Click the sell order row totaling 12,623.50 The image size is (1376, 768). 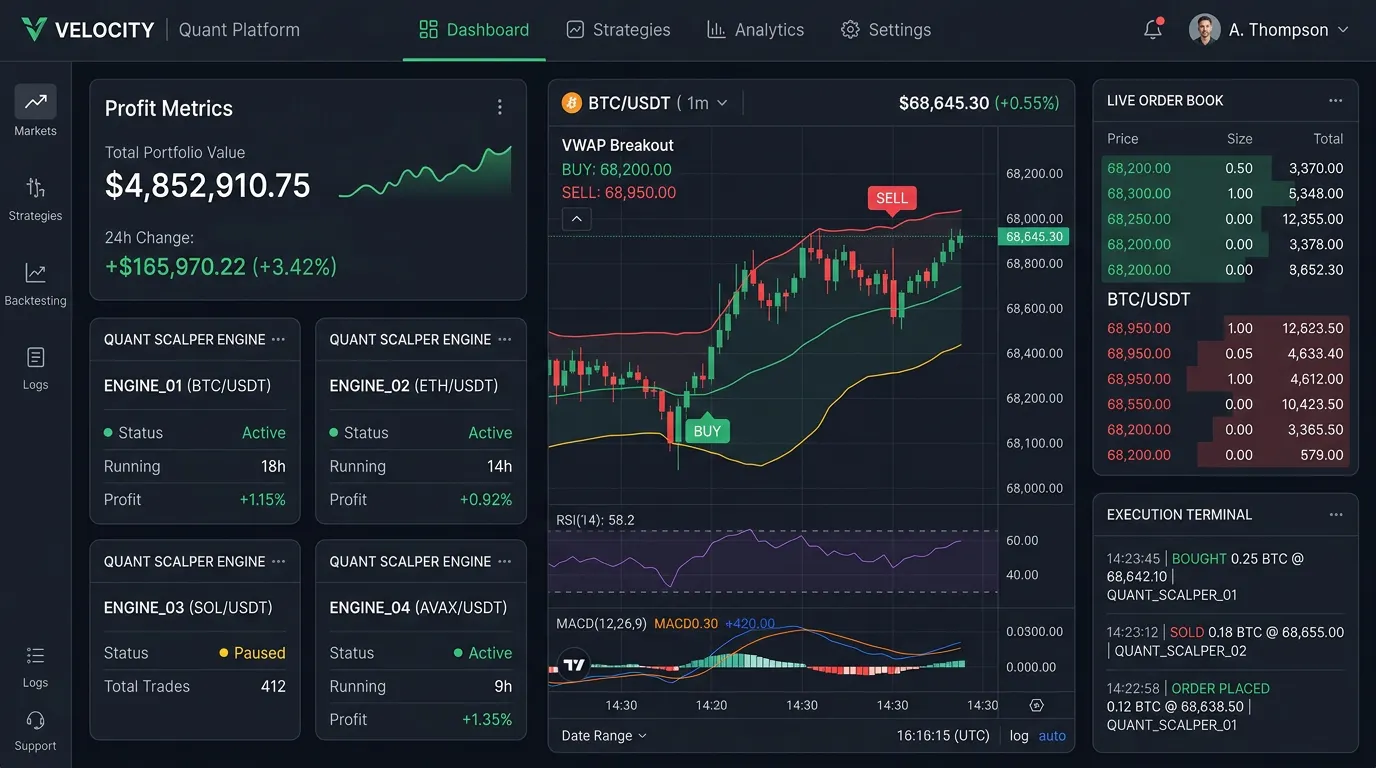point(1226,328)
